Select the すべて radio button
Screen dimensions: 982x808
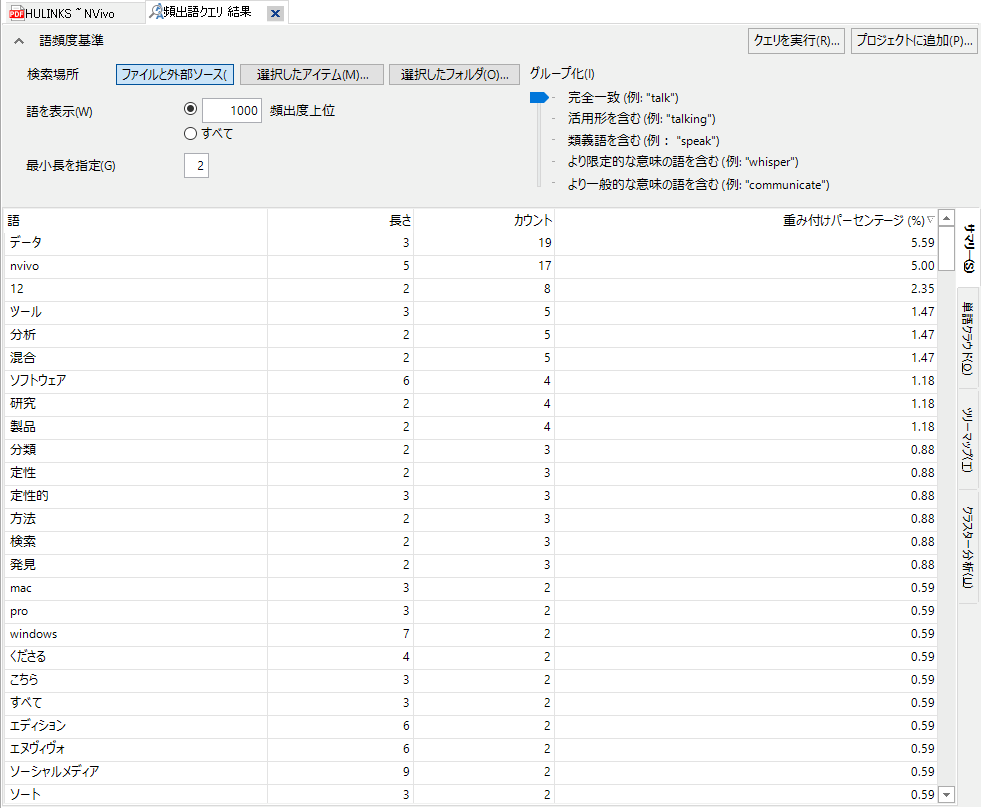(191, 133)
